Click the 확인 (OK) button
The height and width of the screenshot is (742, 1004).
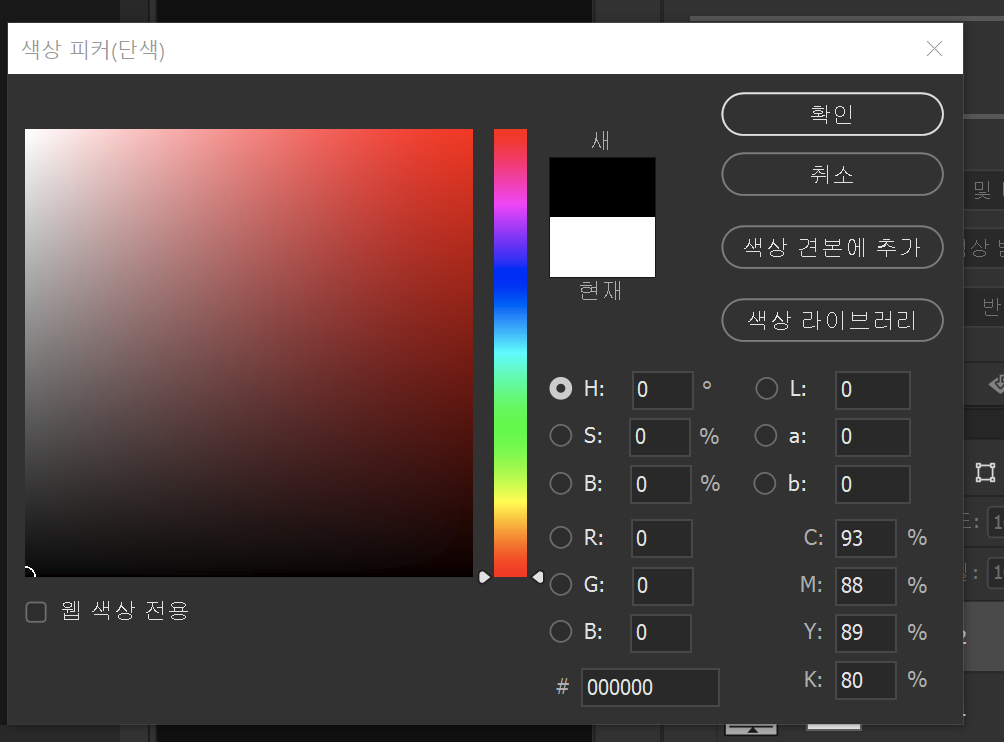832,114
